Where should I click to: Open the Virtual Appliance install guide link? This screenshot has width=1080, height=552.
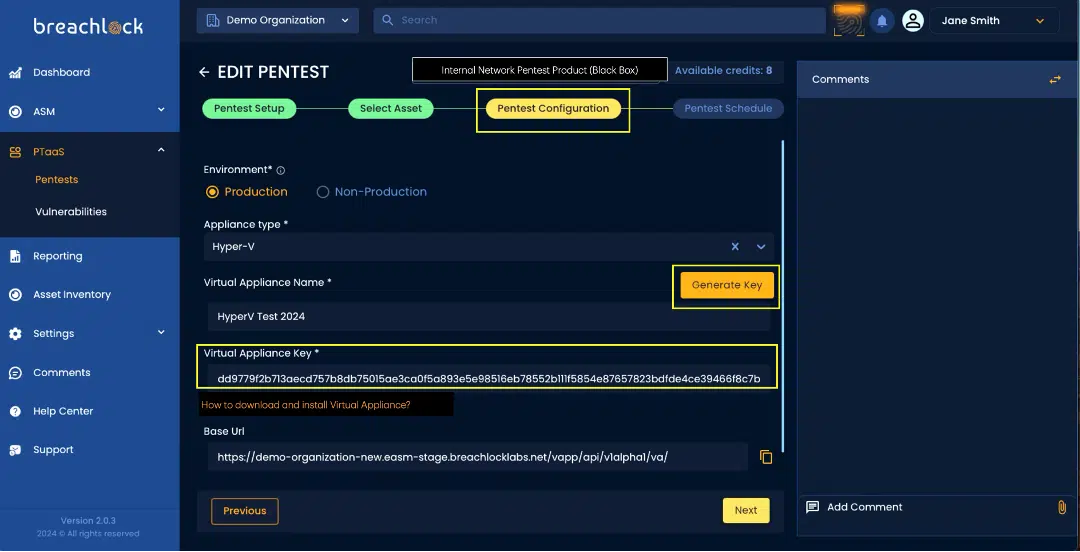click(306, 405)
